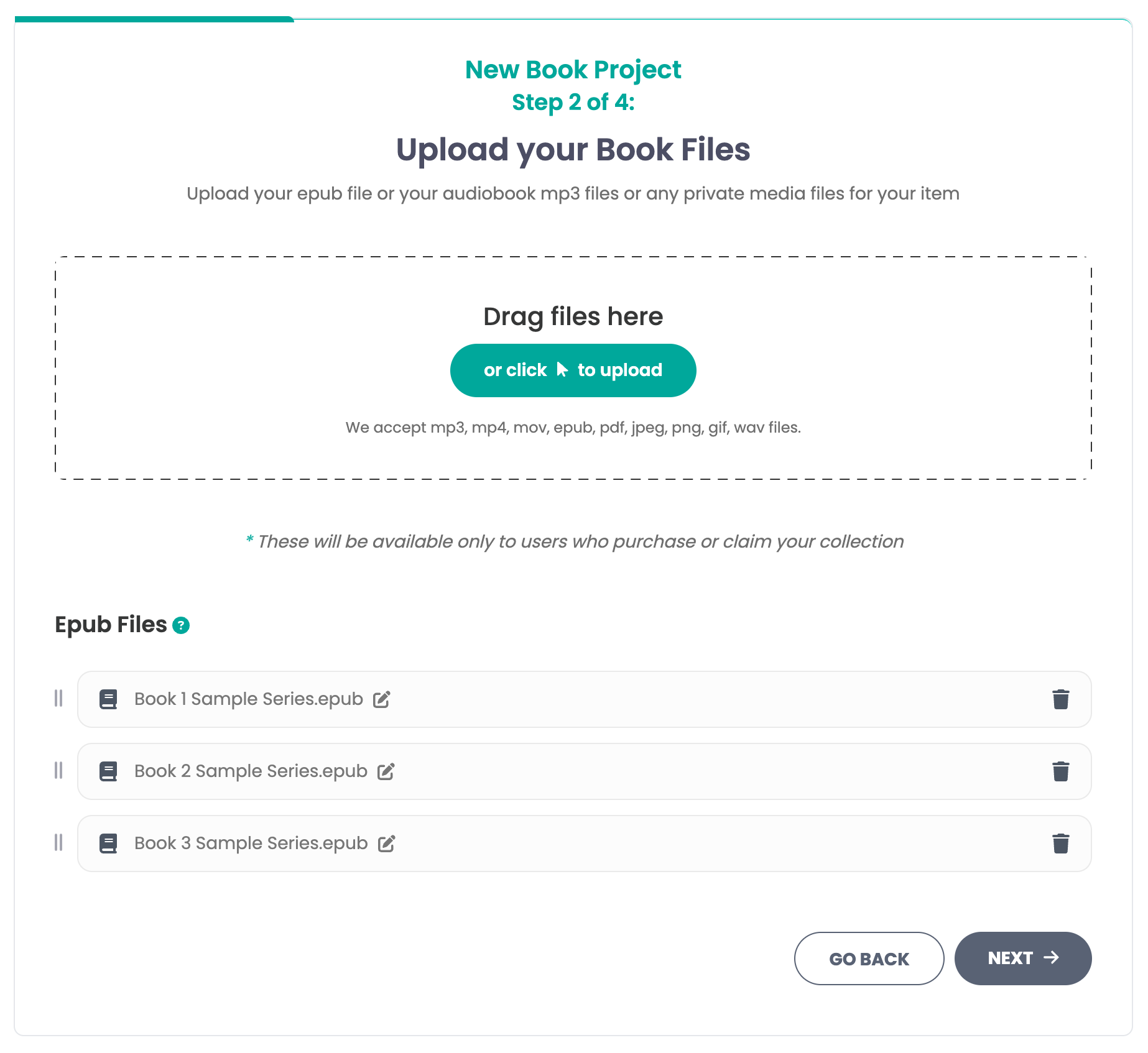Click the book icon beside Book 1 Sample Series.epub

(x=109, y=699)
